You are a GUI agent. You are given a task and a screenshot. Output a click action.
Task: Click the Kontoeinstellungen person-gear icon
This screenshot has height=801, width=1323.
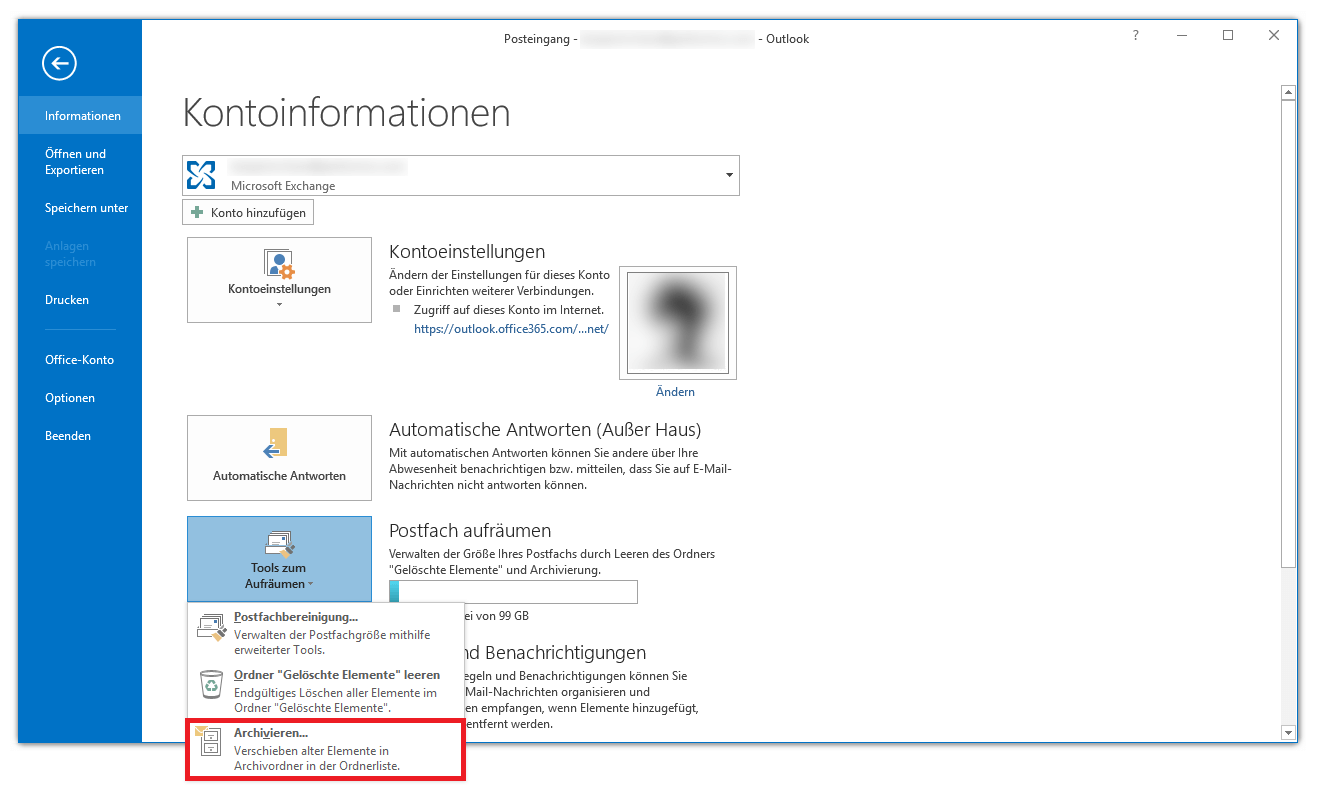(279, 265)
